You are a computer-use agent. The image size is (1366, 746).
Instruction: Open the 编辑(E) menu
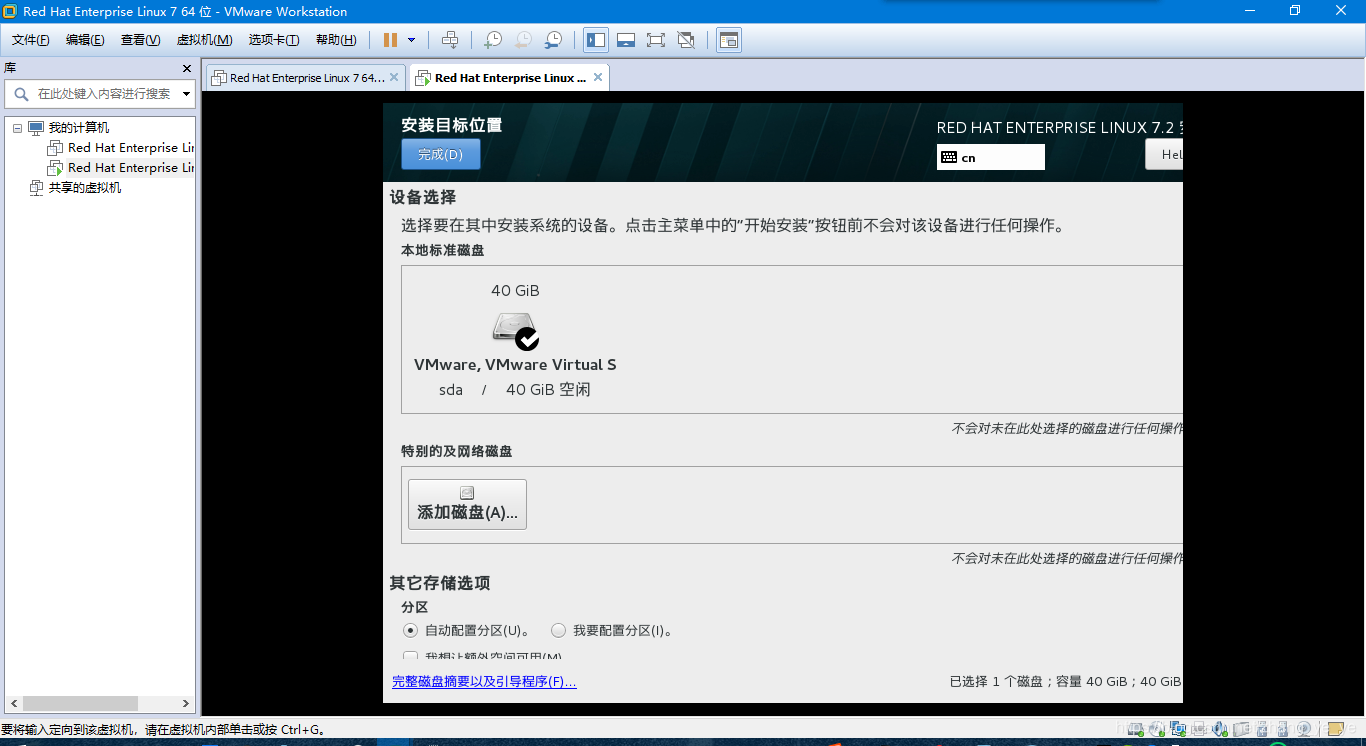(85, 40)
